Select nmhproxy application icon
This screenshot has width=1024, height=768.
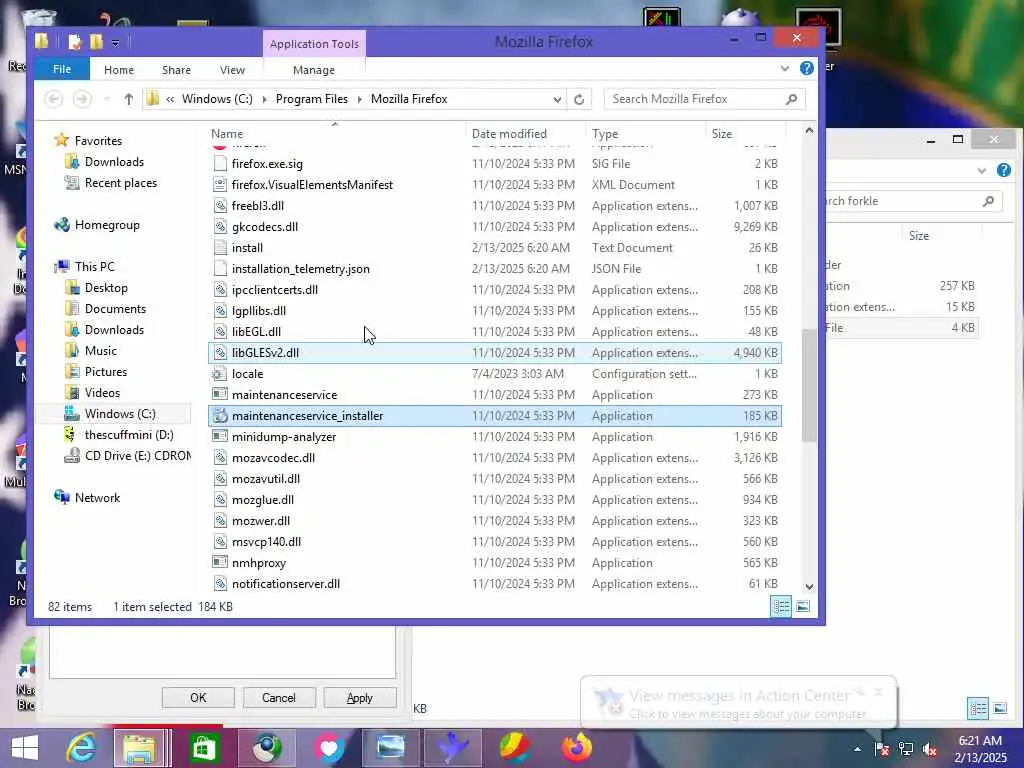tap(220, 562)
